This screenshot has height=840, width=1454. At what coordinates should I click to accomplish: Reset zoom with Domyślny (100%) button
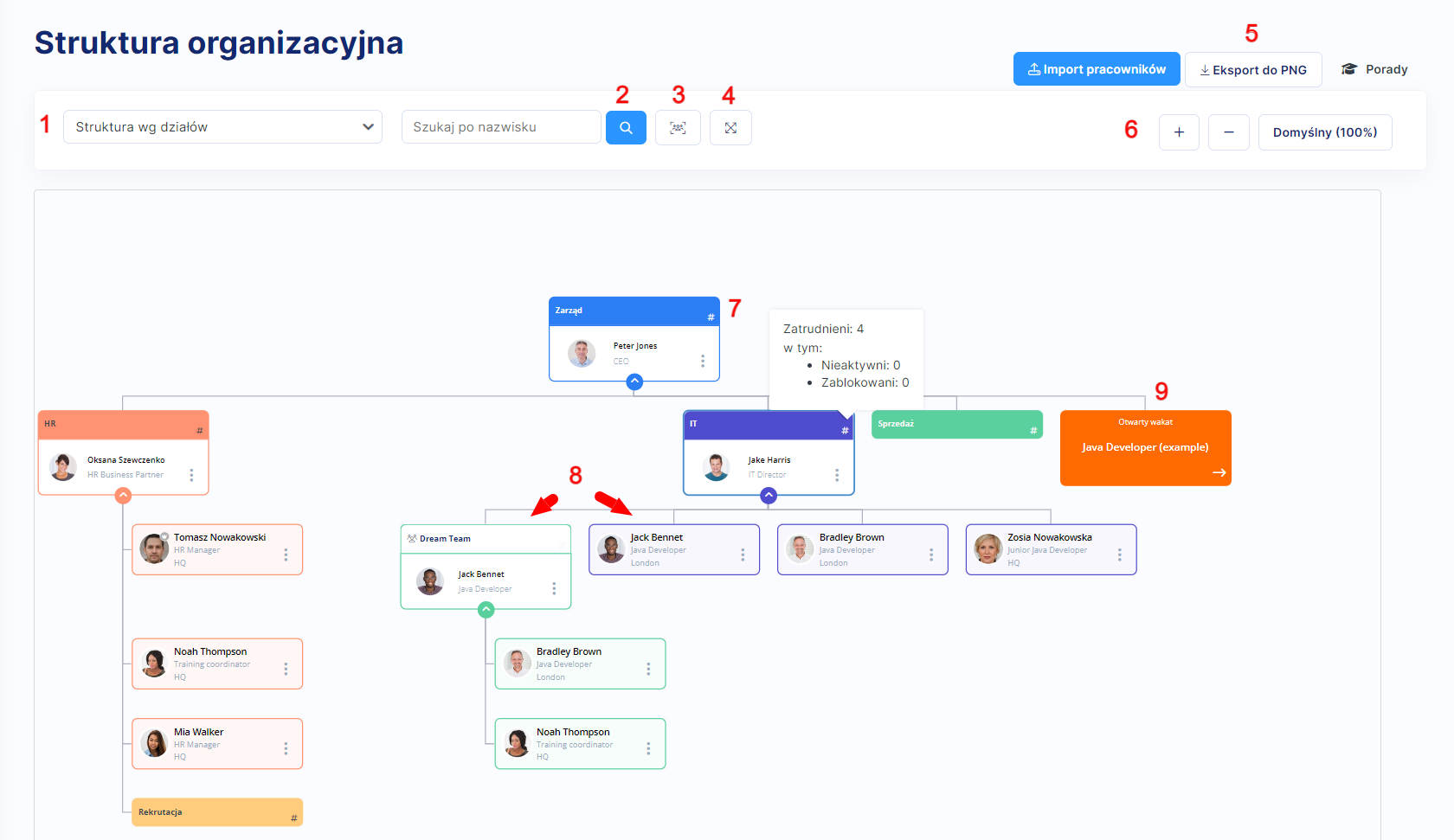(x=1324, y=132)
